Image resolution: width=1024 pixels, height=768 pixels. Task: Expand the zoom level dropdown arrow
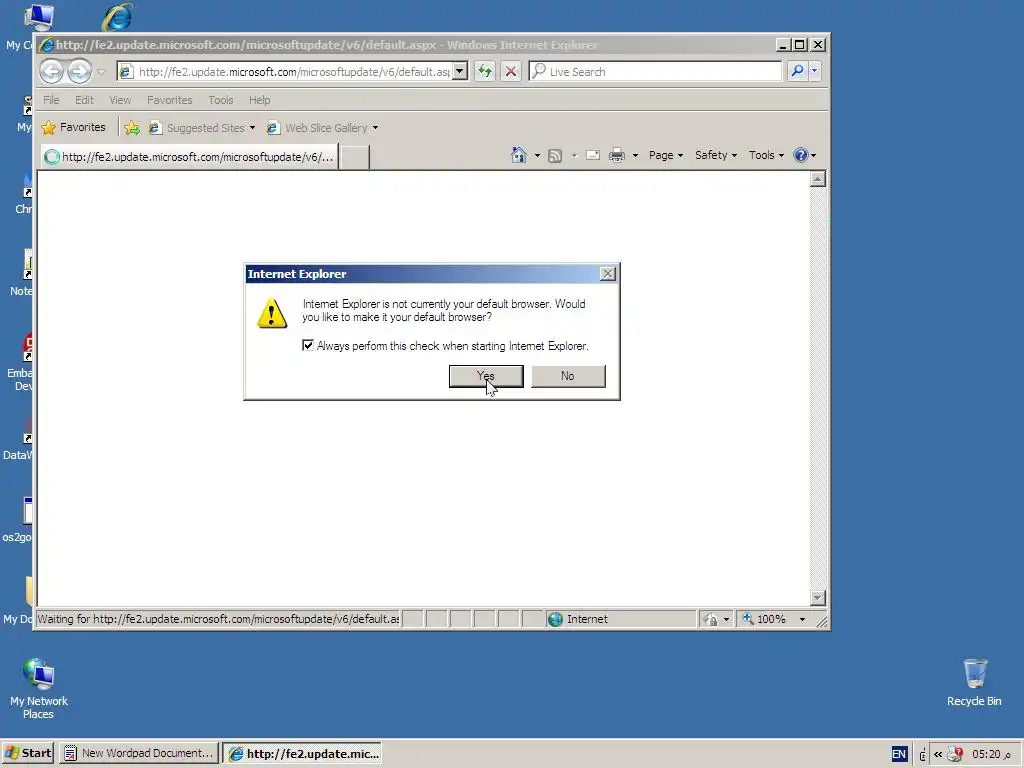click(803, 619)
